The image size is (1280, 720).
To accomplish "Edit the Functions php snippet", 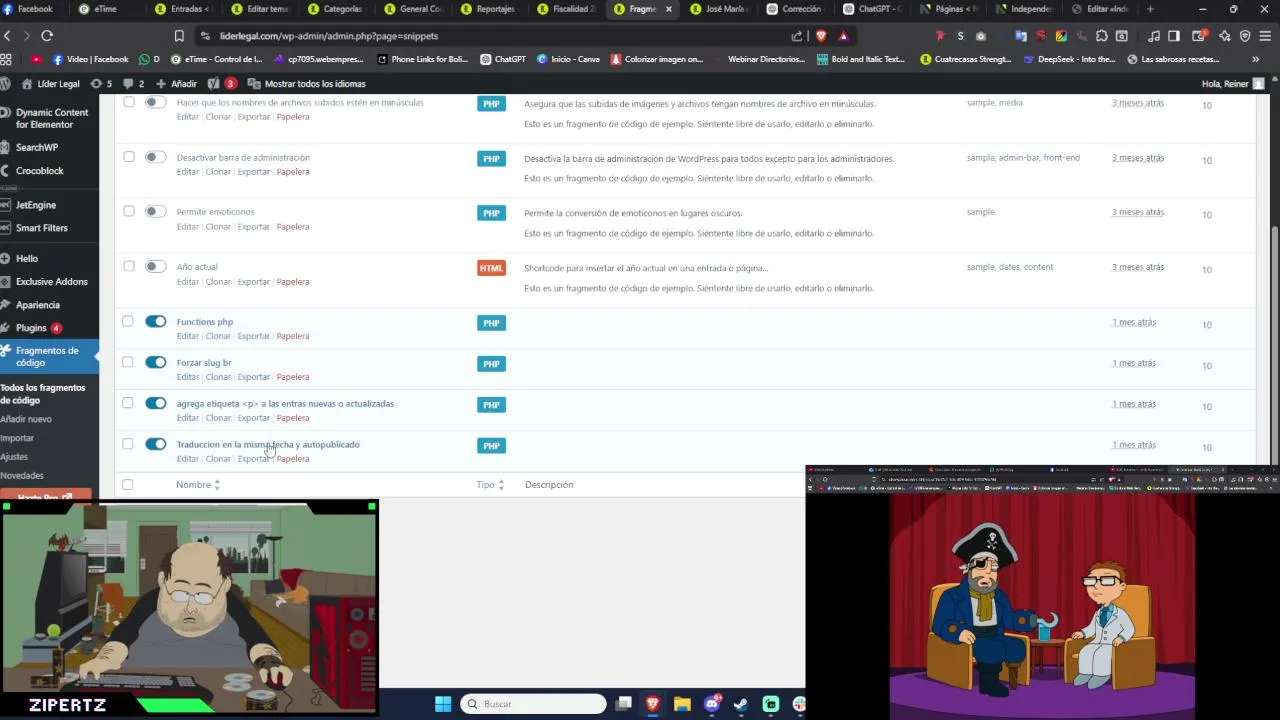I will pos(187,336).
